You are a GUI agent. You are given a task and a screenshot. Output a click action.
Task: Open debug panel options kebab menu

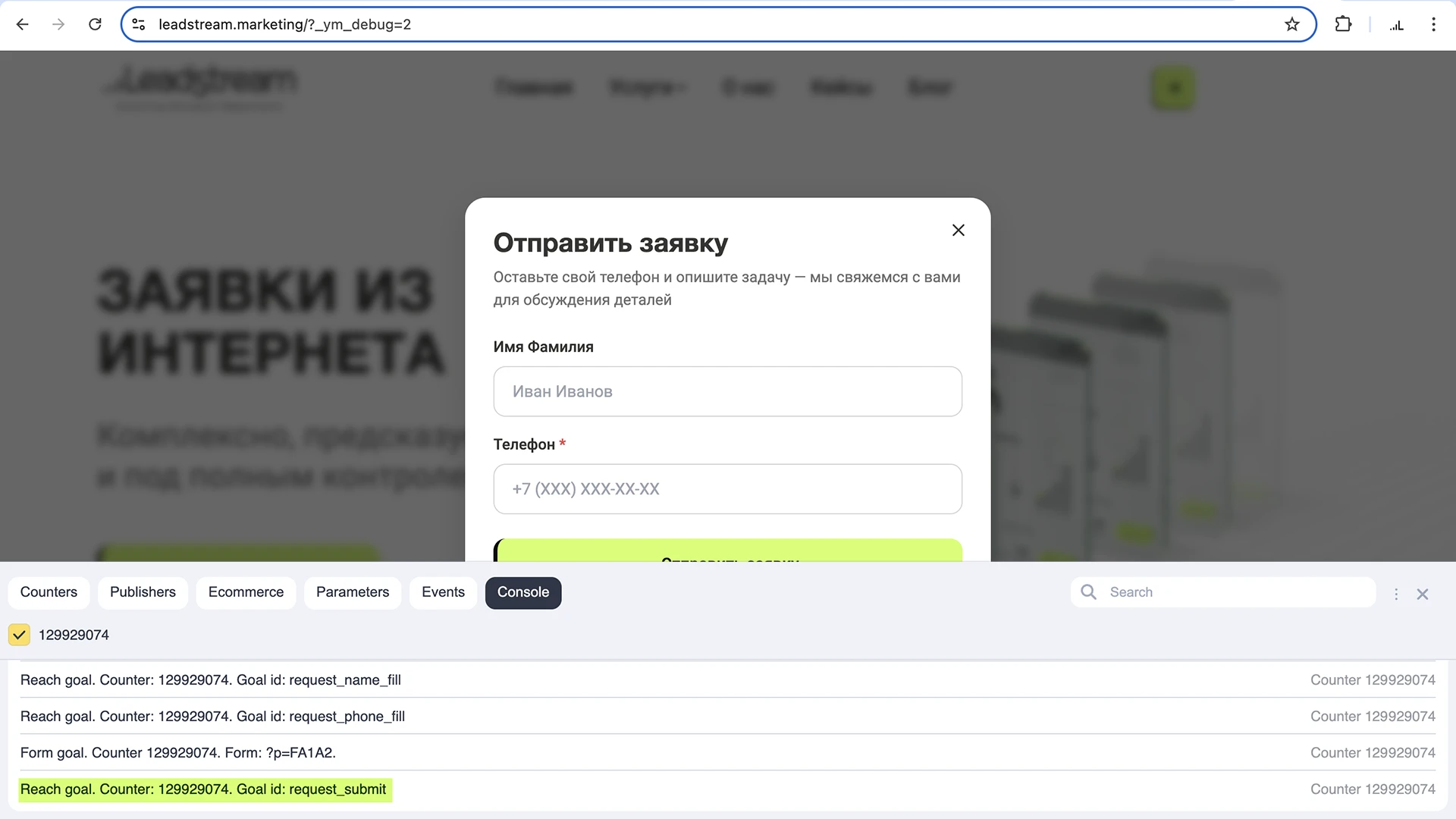[x=1396, y=595]
